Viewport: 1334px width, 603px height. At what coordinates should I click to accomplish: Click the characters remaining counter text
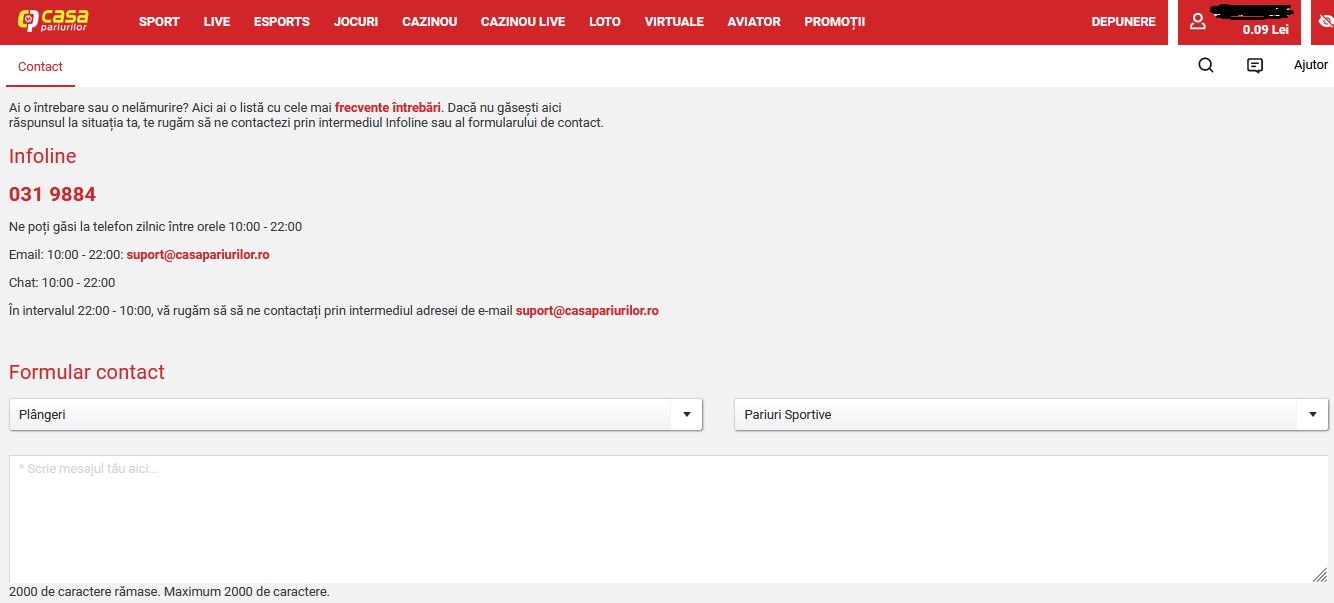169,592
